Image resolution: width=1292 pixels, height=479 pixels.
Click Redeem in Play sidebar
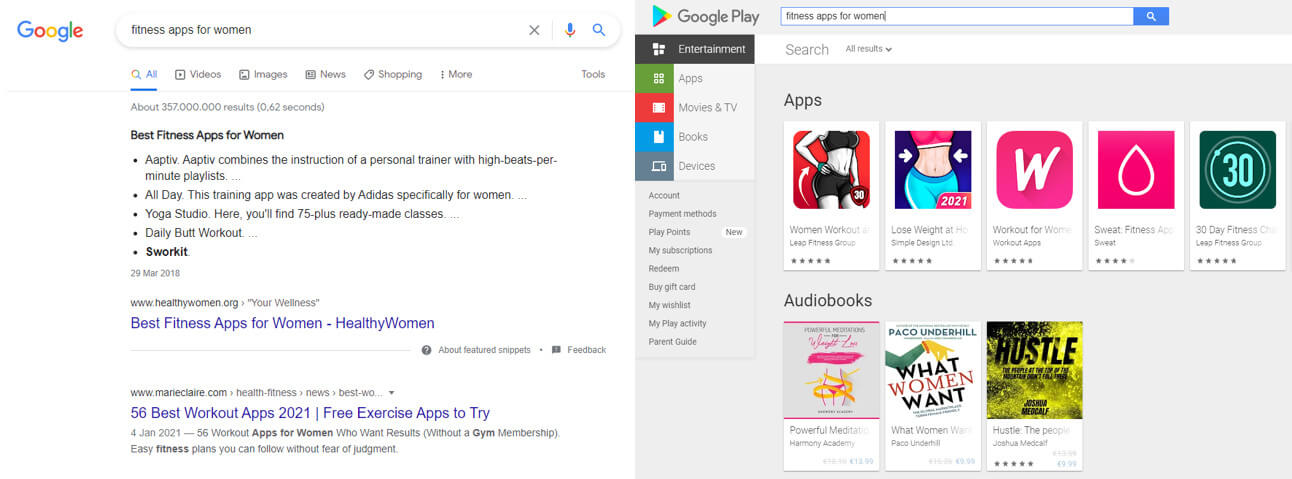[x=663, y=268]
